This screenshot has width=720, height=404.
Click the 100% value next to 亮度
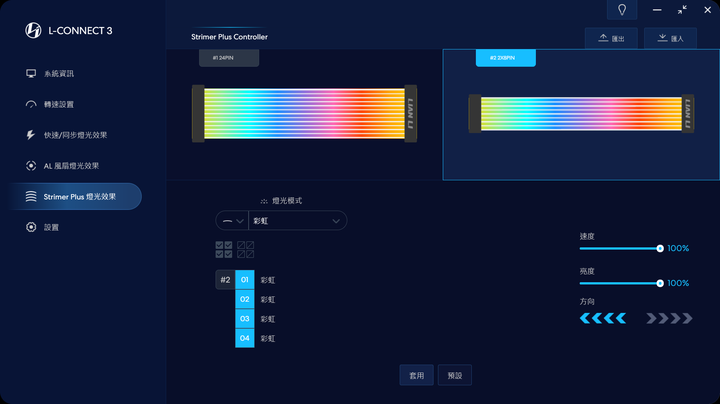click(678, 283)
